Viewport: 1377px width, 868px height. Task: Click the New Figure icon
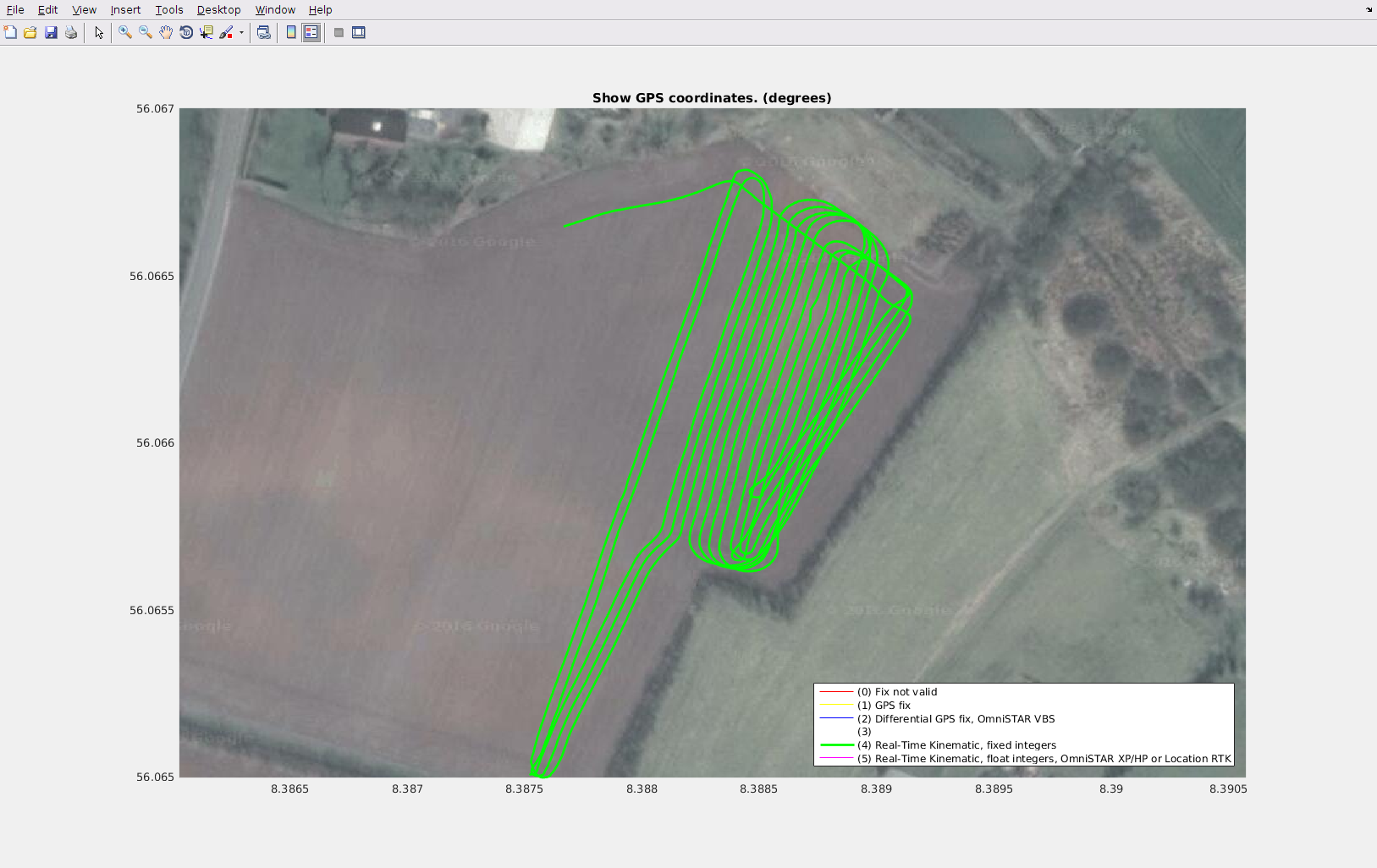(10, 32)
